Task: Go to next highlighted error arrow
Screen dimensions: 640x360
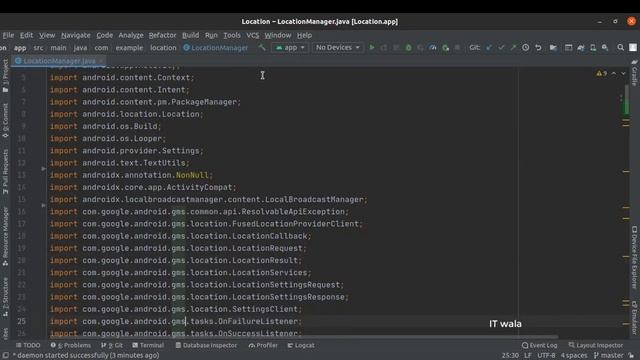Action: [x=623, y=73]
